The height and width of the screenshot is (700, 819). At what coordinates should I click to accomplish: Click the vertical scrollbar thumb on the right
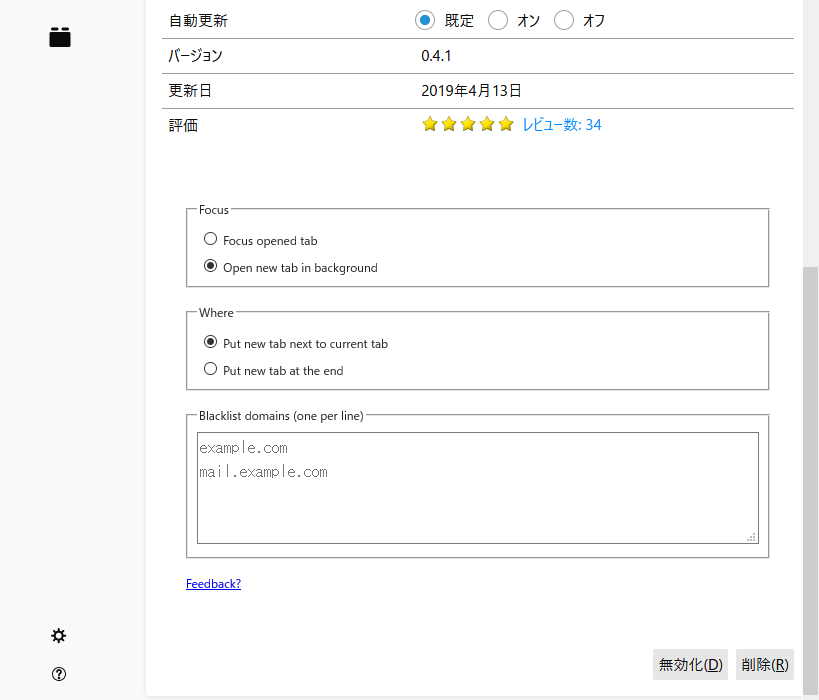(x=811, y=481)
